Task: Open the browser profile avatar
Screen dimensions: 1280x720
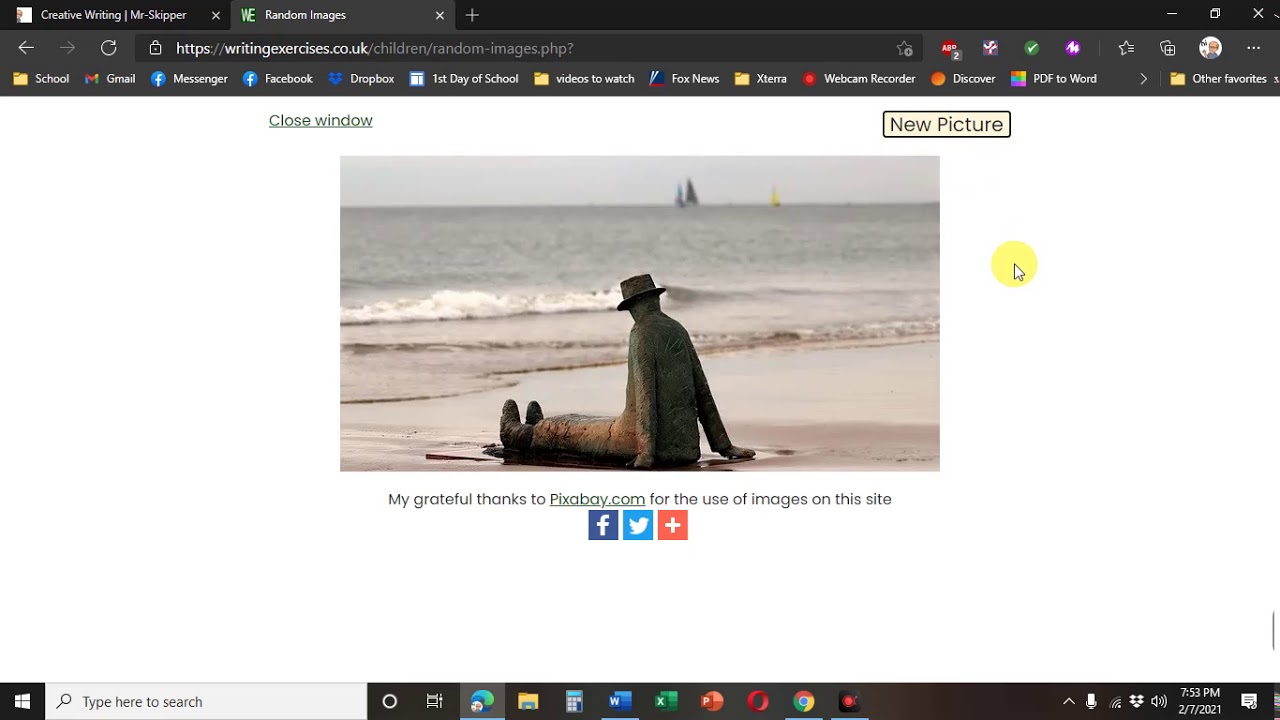Action: coord(1210,48)
